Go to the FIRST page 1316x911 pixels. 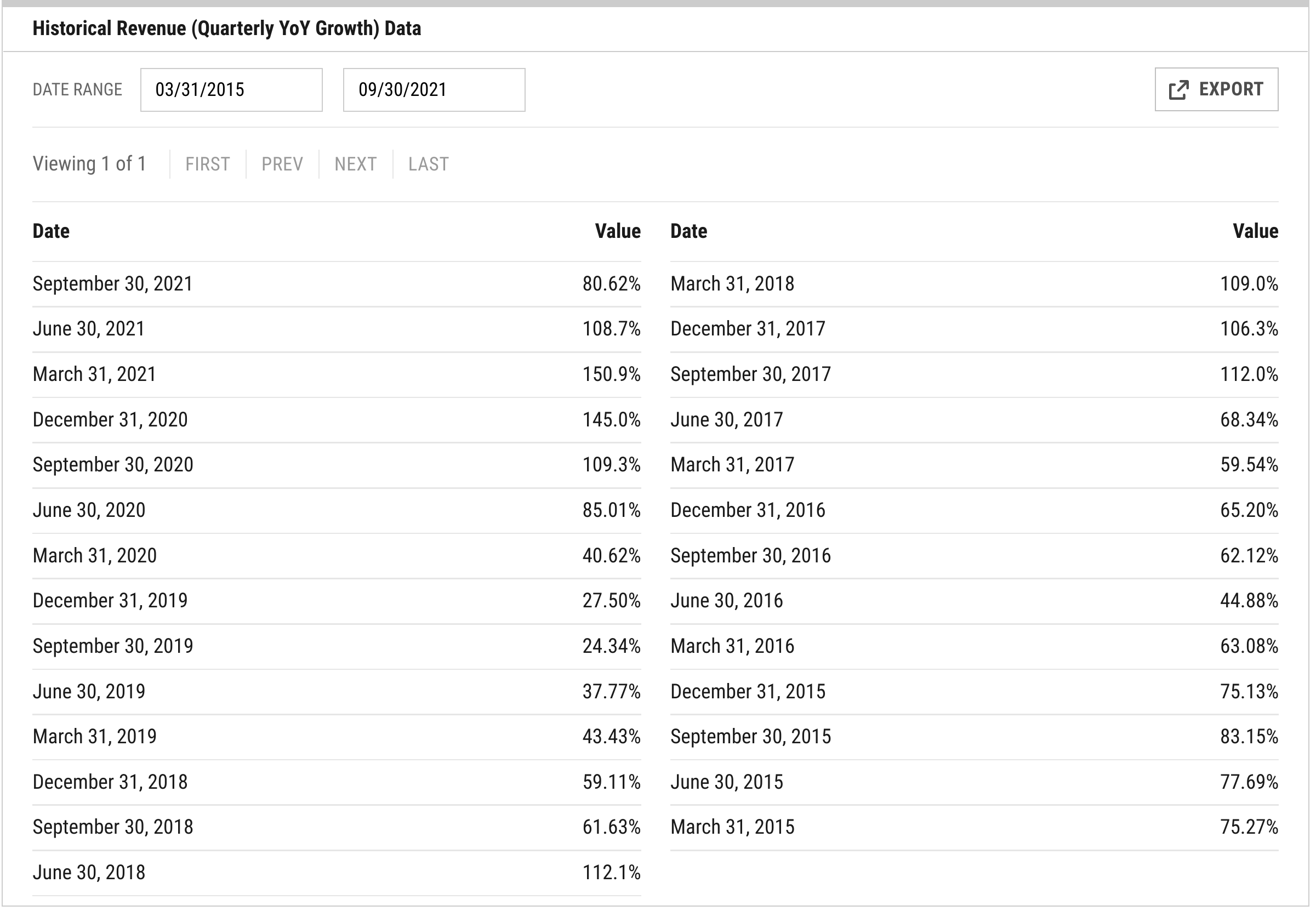click(207, 164)
